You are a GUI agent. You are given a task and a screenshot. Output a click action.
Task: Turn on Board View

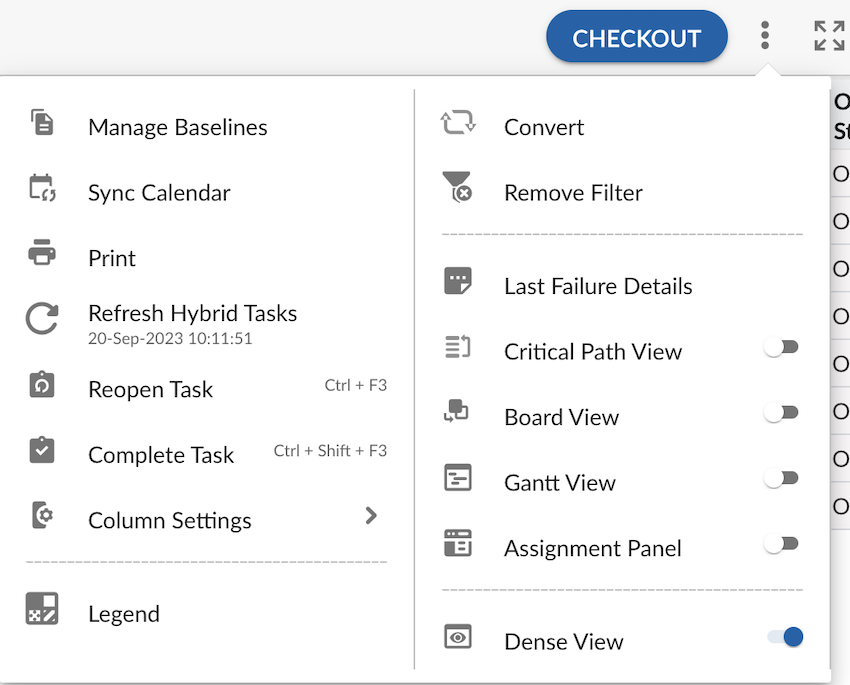781,411
